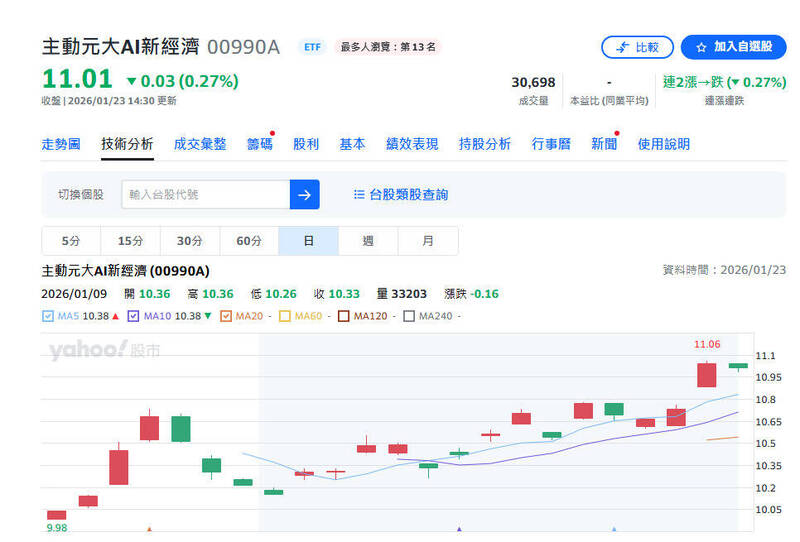Click the light-blue event marker on chart axis
The image size is (800, 542).
pyautogui.click(x=614, y=529)
